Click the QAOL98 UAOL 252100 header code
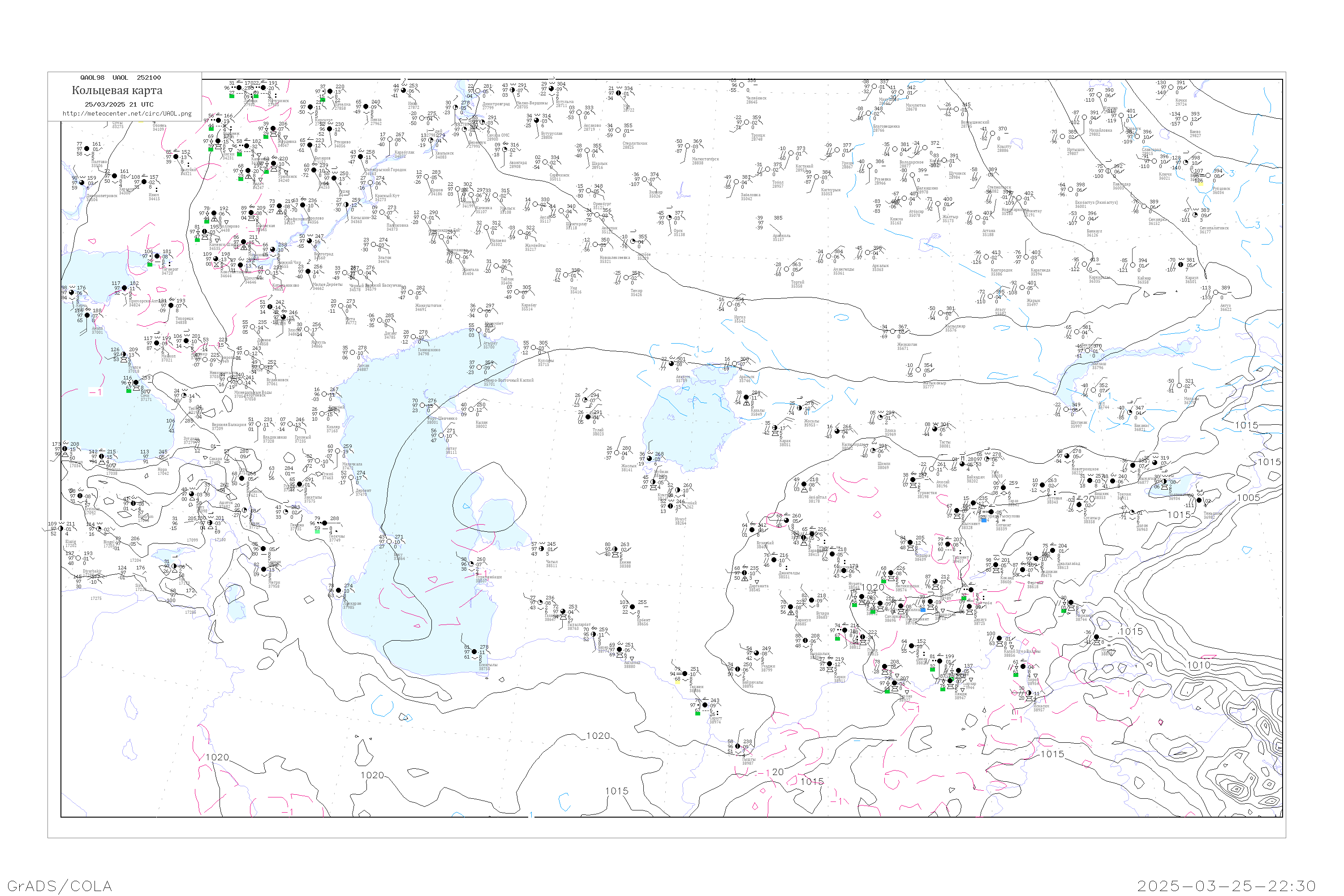 [x=121, y=78]
